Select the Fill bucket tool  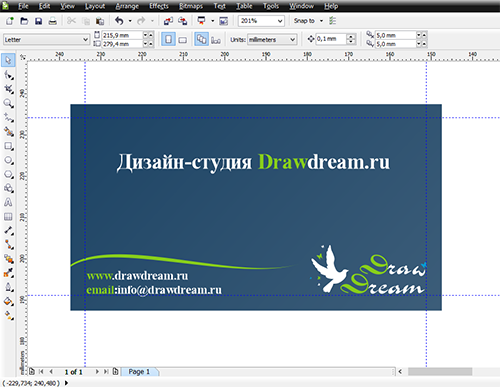(x=8, y=302)
